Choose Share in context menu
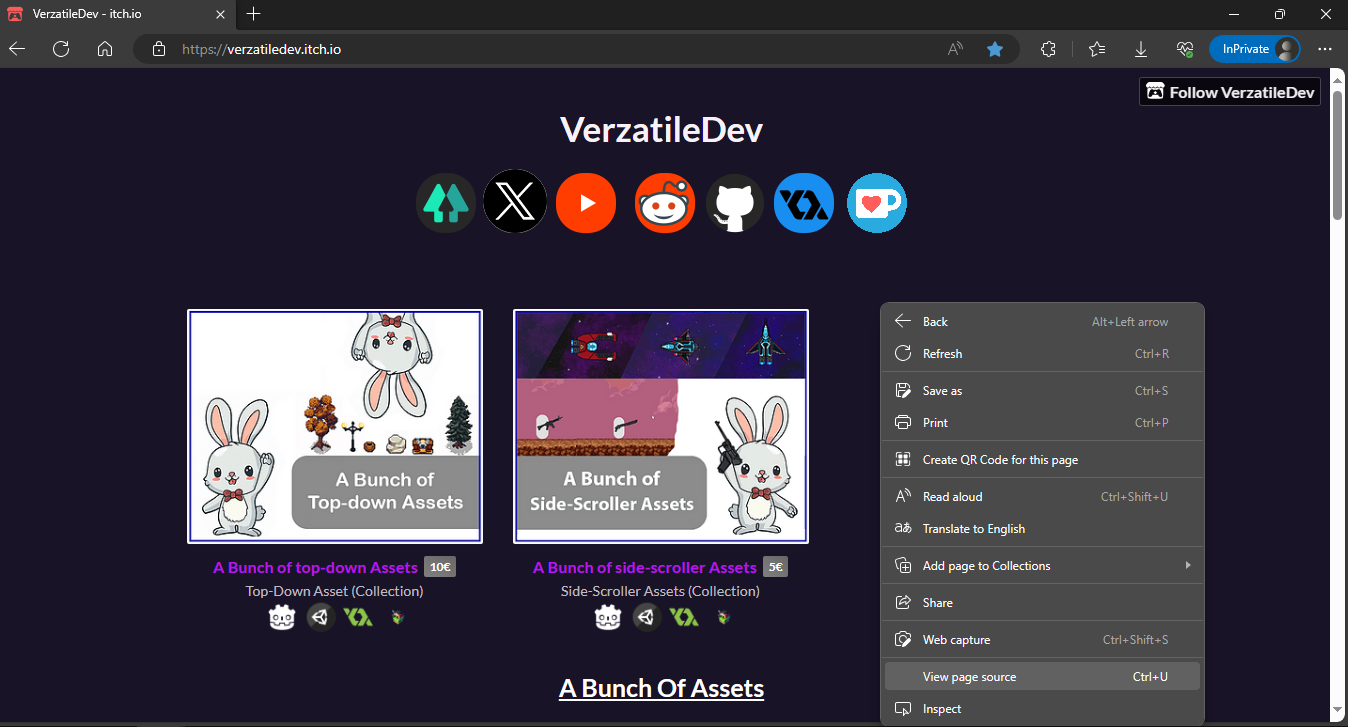Viewport: 1348px width, 727px height. click(x=1042, y=603)
